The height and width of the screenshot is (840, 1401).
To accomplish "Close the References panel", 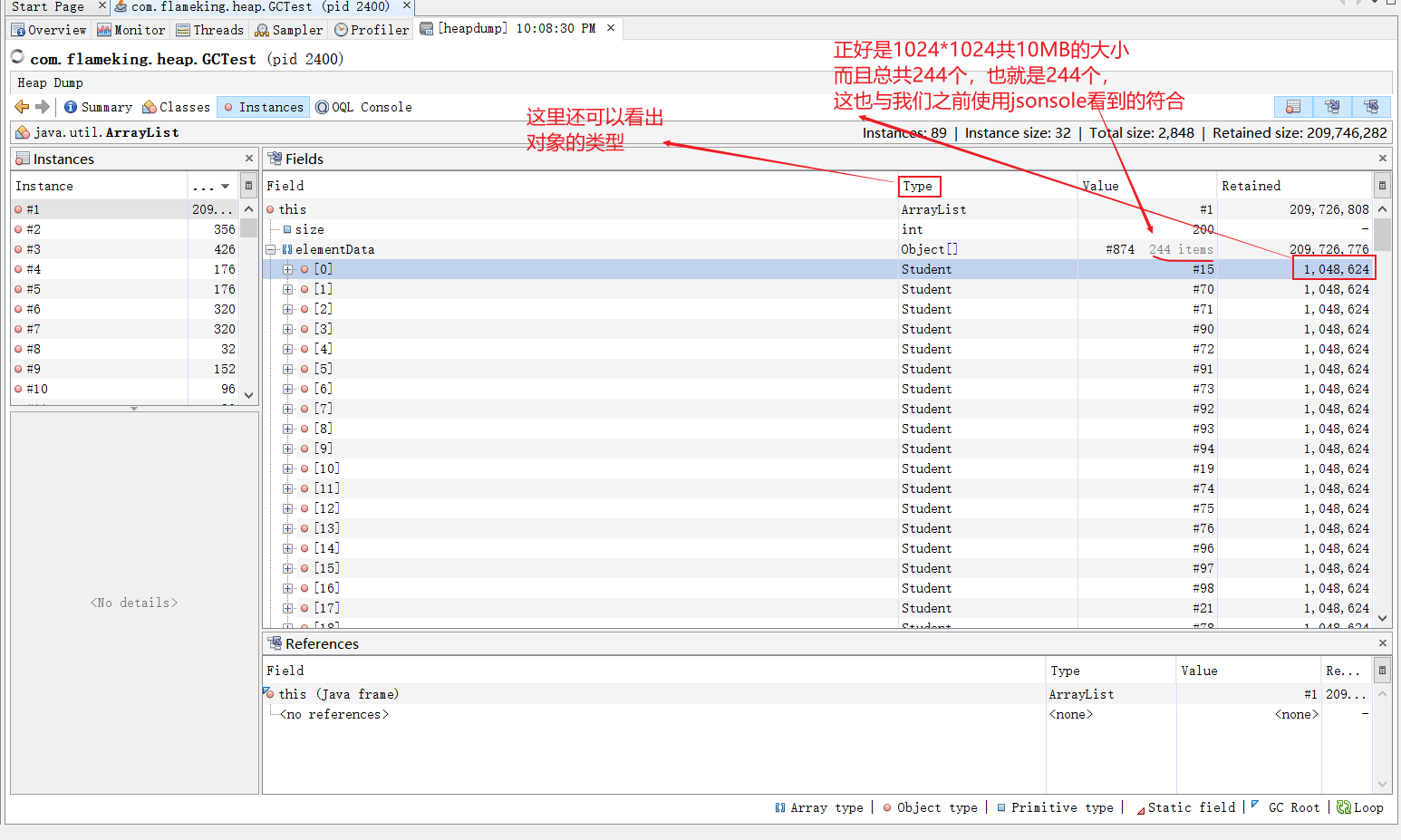I will click(1383, 643).
